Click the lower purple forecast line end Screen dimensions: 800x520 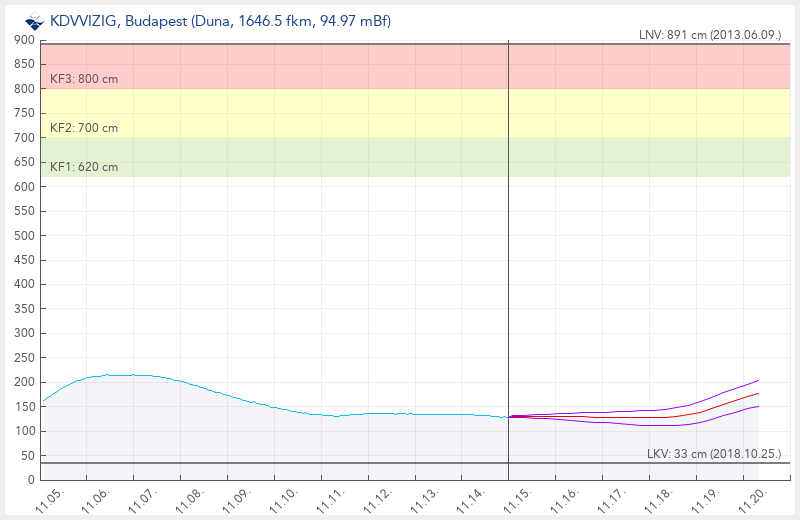758,406
